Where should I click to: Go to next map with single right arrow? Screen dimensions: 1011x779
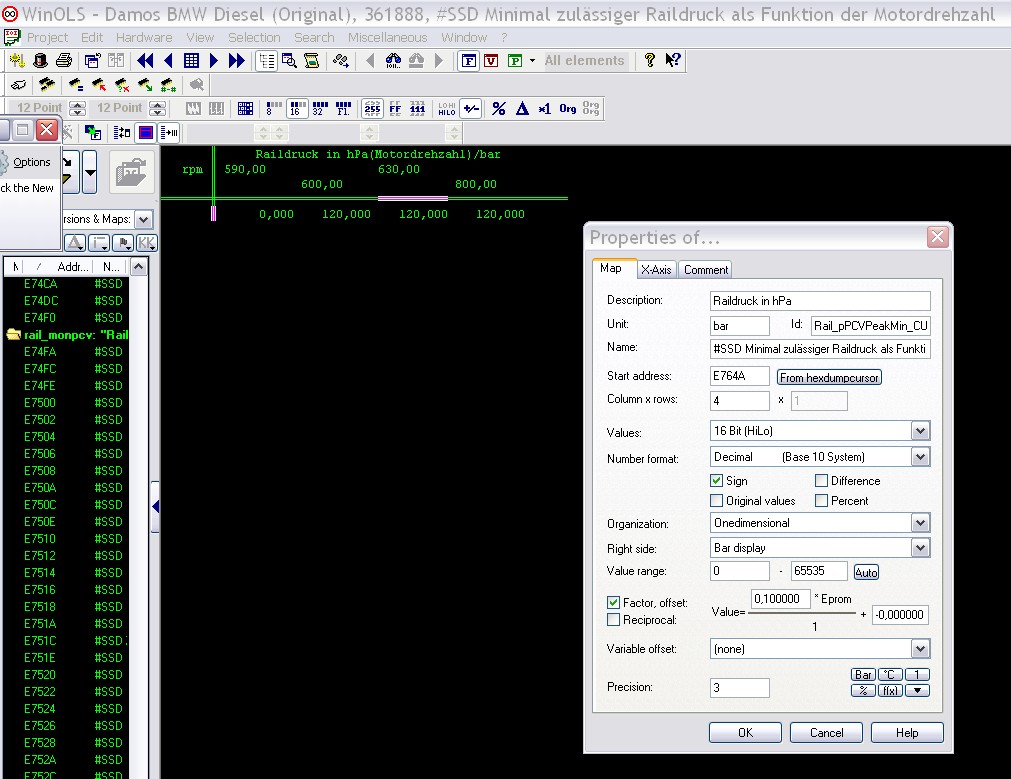(214, 61)
